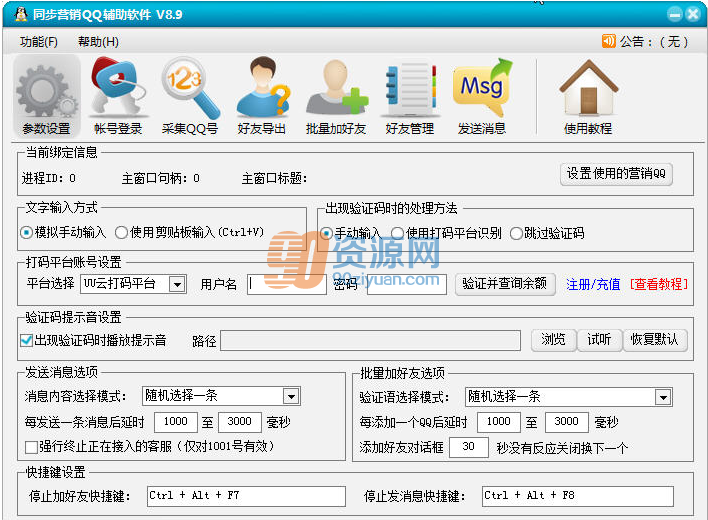Click message delay maximum field 3000
The width and height of the screenshot is (708, 520).
(240, 422)
